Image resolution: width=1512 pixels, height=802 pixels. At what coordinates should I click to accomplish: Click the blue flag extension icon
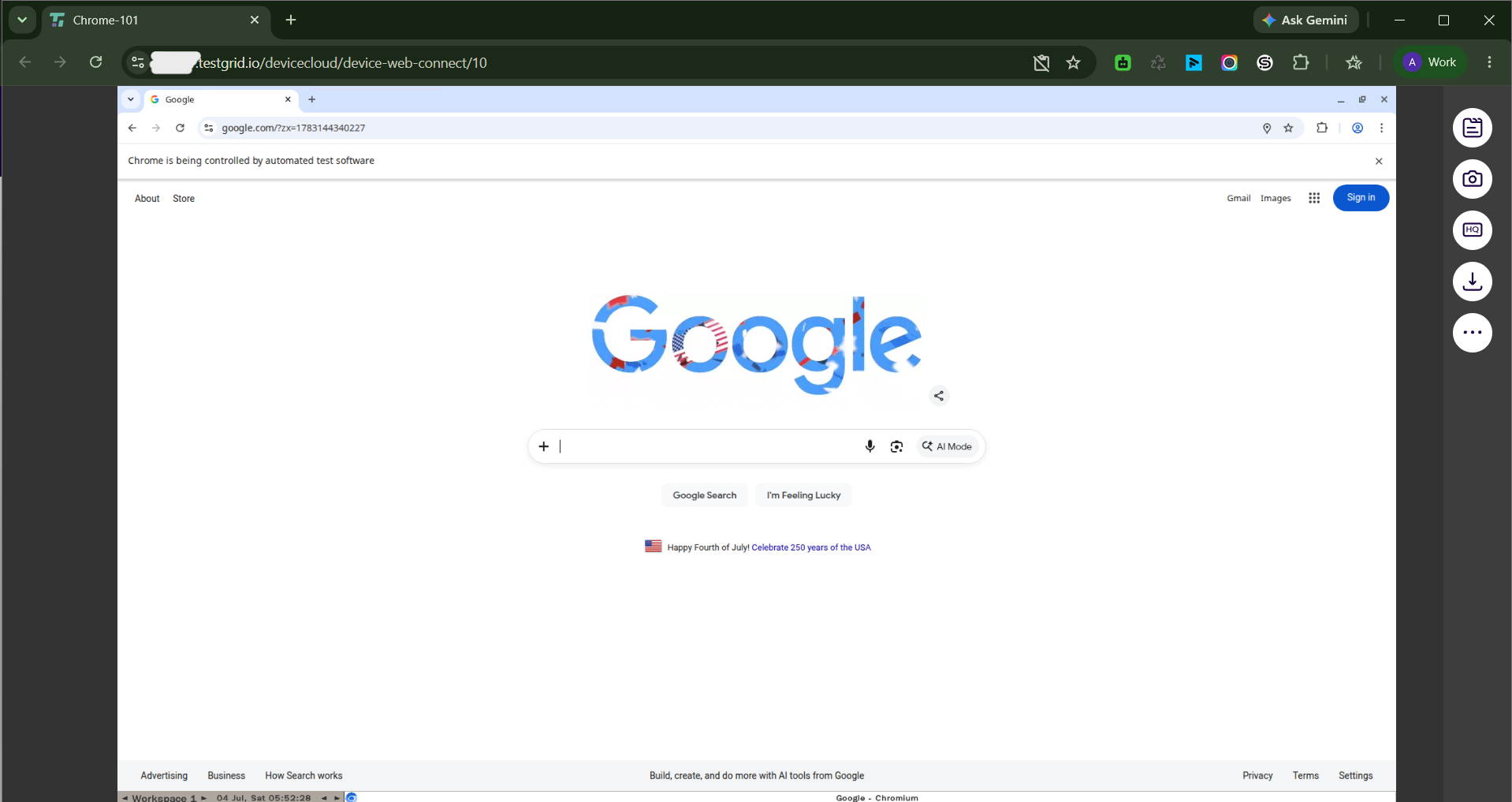click(1194, 63)
